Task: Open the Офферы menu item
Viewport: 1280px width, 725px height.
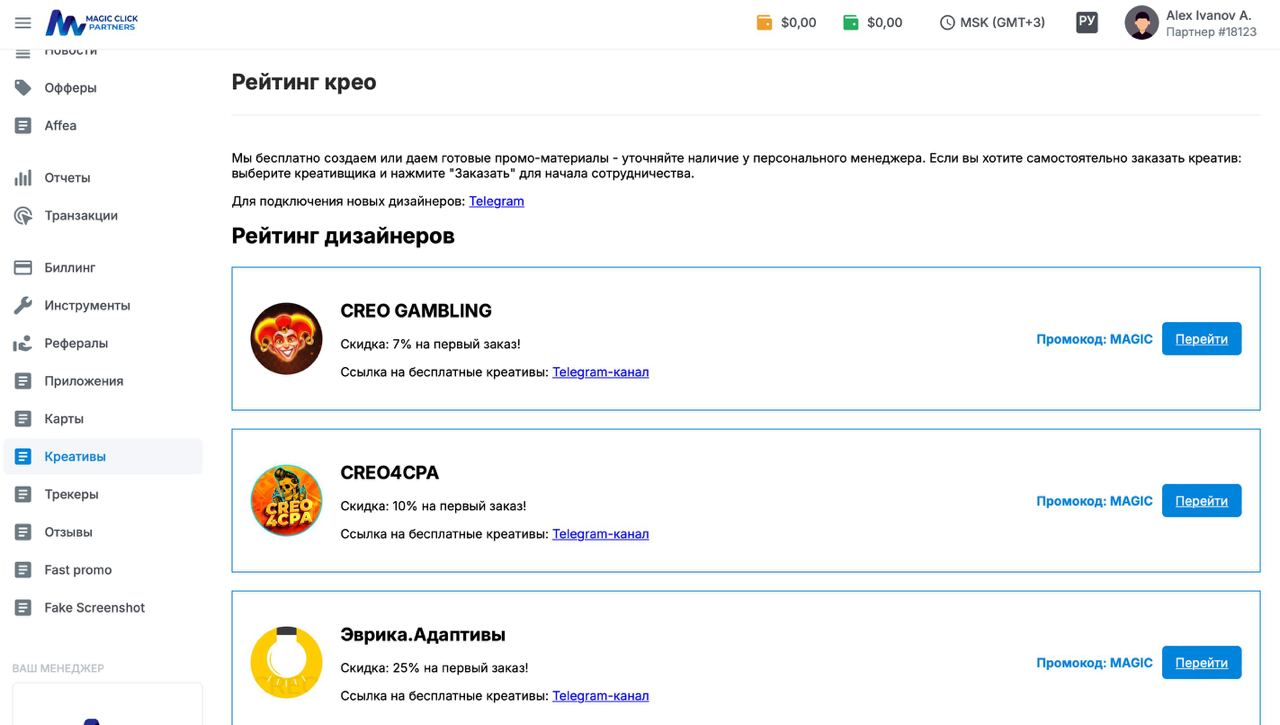Action: pyautogui.click(x=103, y=88)
